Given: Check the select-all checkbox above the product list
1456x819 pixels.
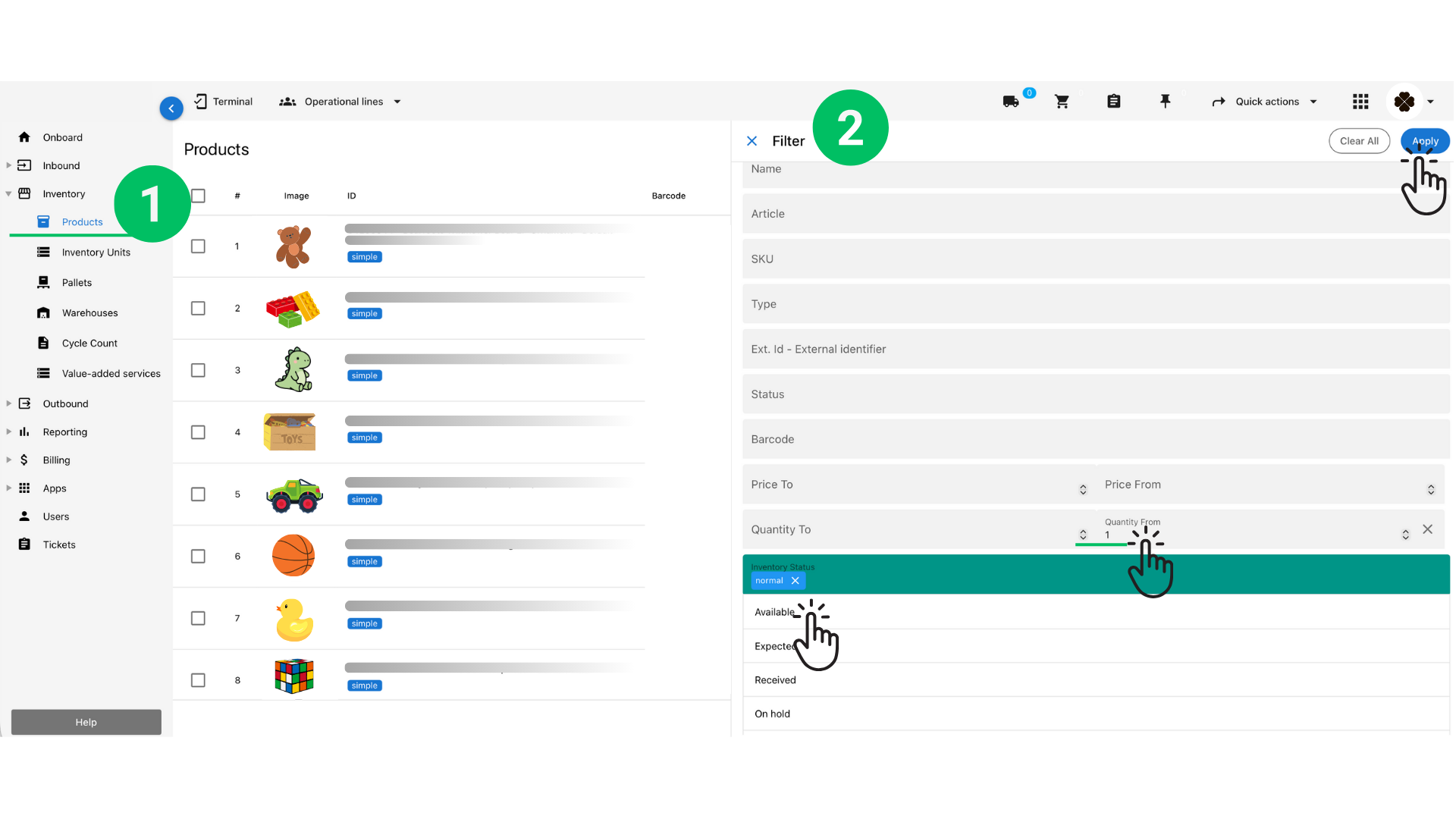Looking at the screenshot, I should point(198,196).
